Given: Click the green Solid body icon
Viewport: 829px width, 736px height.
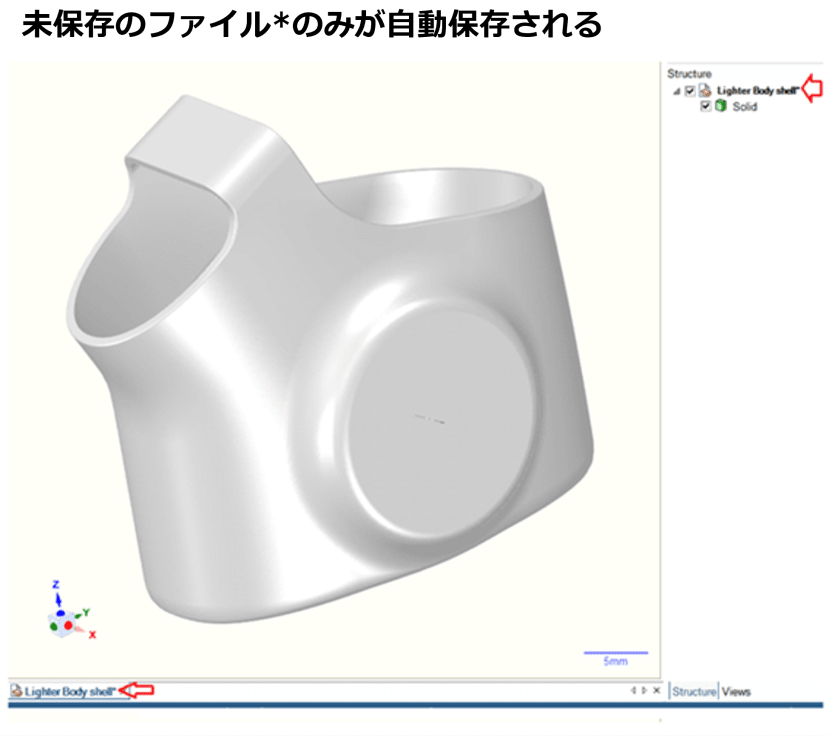Looking at the screenshot, I should pos(720,106).
